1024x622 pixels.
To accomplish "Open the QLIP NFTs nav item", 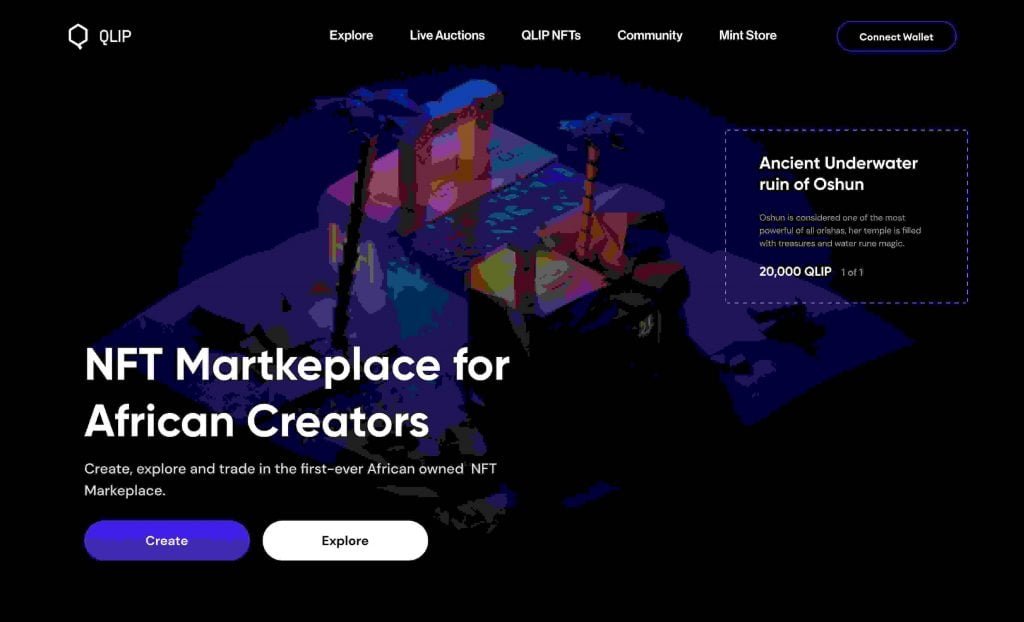I will [x=551, y=35].
